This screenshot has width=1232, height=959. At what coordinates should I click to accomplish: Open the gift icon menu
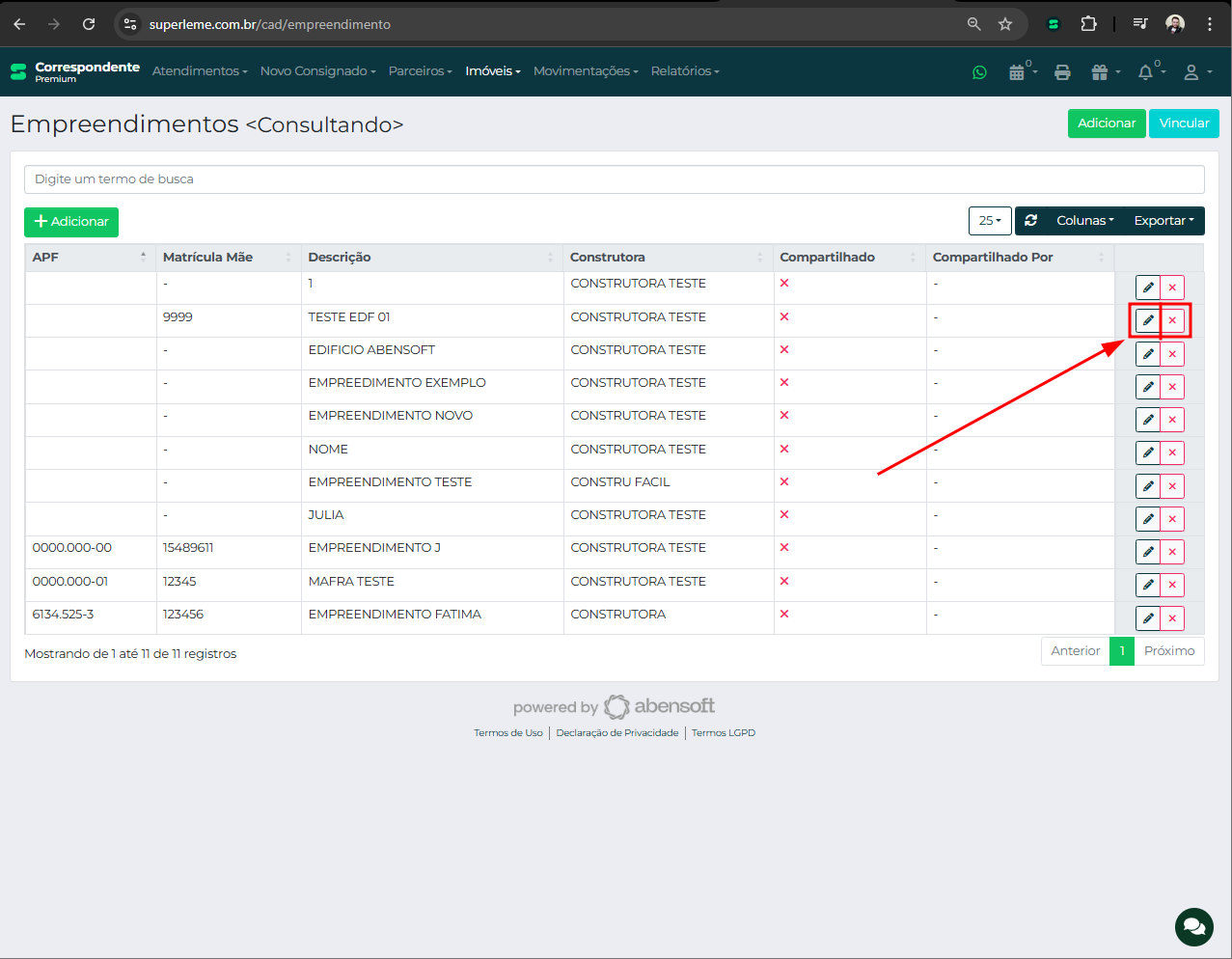tap(1100, 72)
